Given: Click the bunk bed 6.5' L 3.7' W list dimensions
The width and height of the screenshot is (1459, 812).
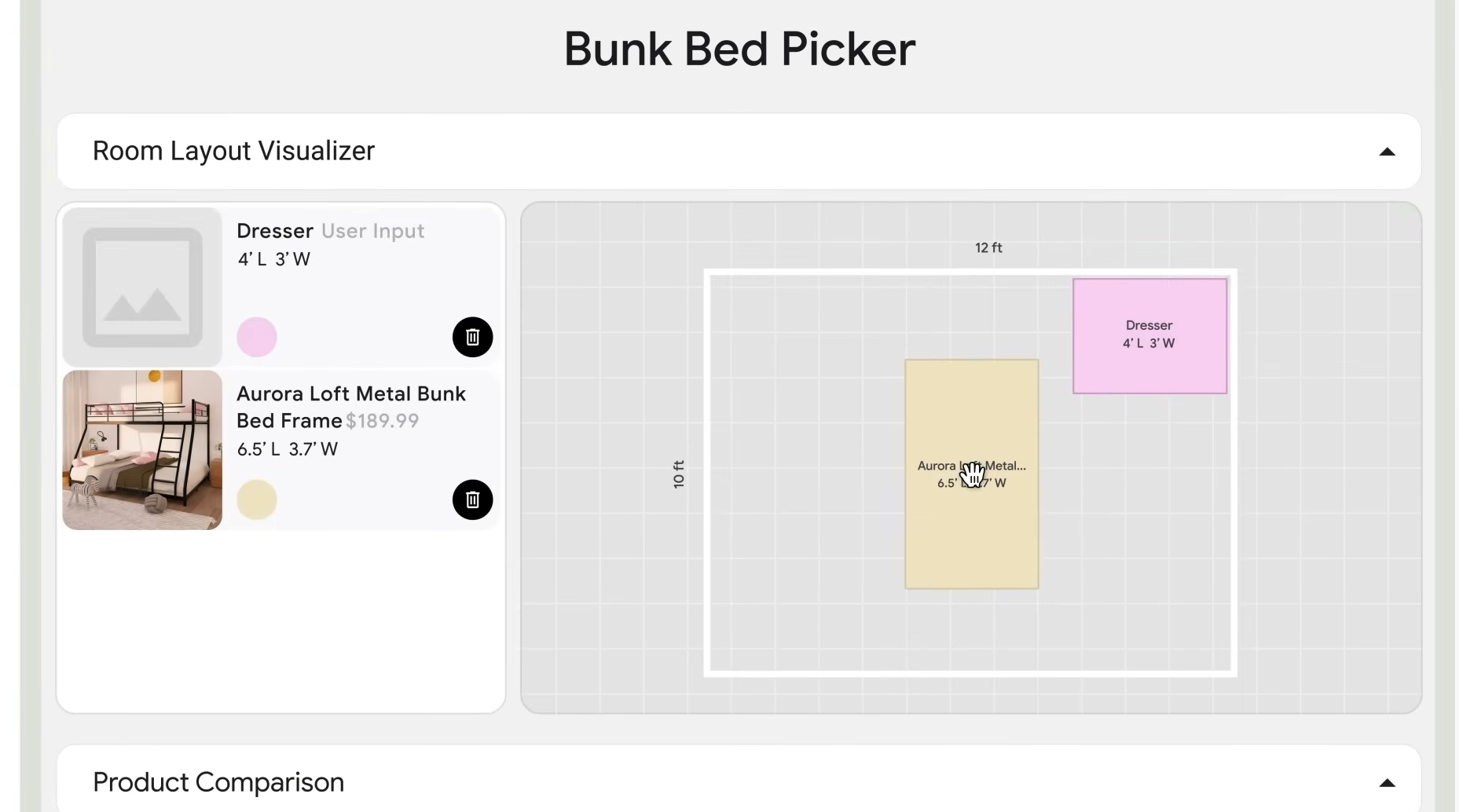Looking at the screenshot, I should point(288,449).
